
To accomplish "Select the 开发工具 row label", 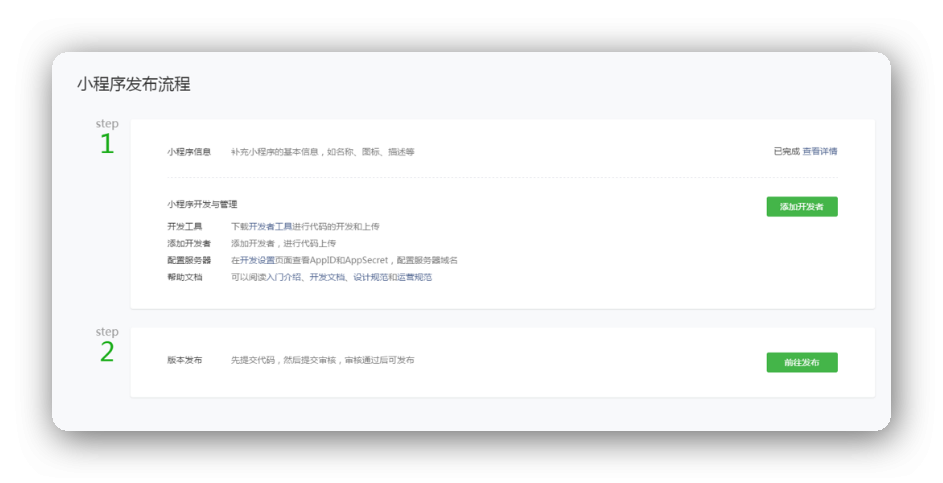I will click(x=184, y=227).
